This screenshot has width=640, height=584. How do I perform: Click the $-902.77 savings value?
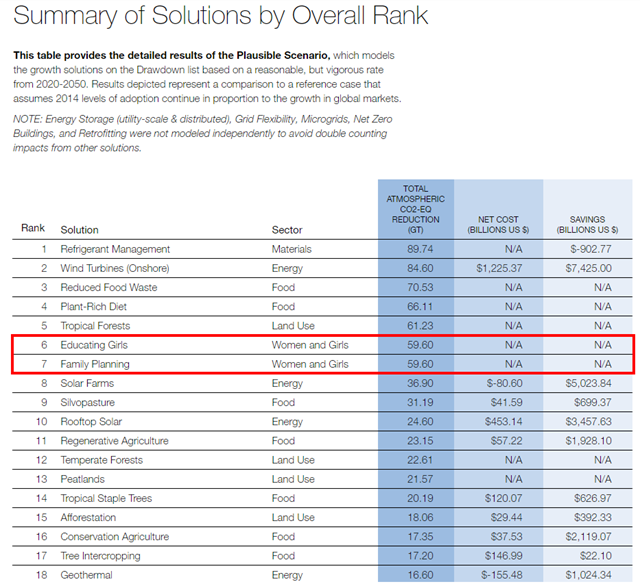pos(591,249)
